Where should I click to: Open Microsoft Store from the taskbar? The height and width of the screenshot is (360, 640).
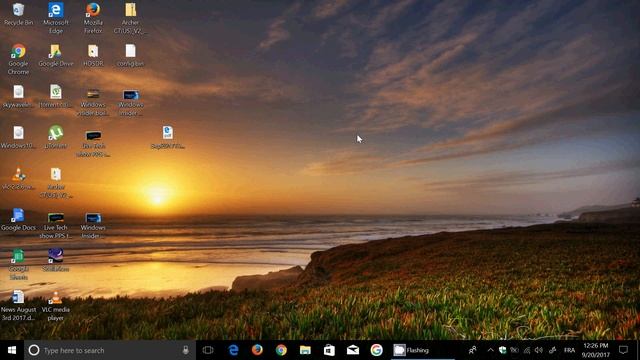point(329,350)
